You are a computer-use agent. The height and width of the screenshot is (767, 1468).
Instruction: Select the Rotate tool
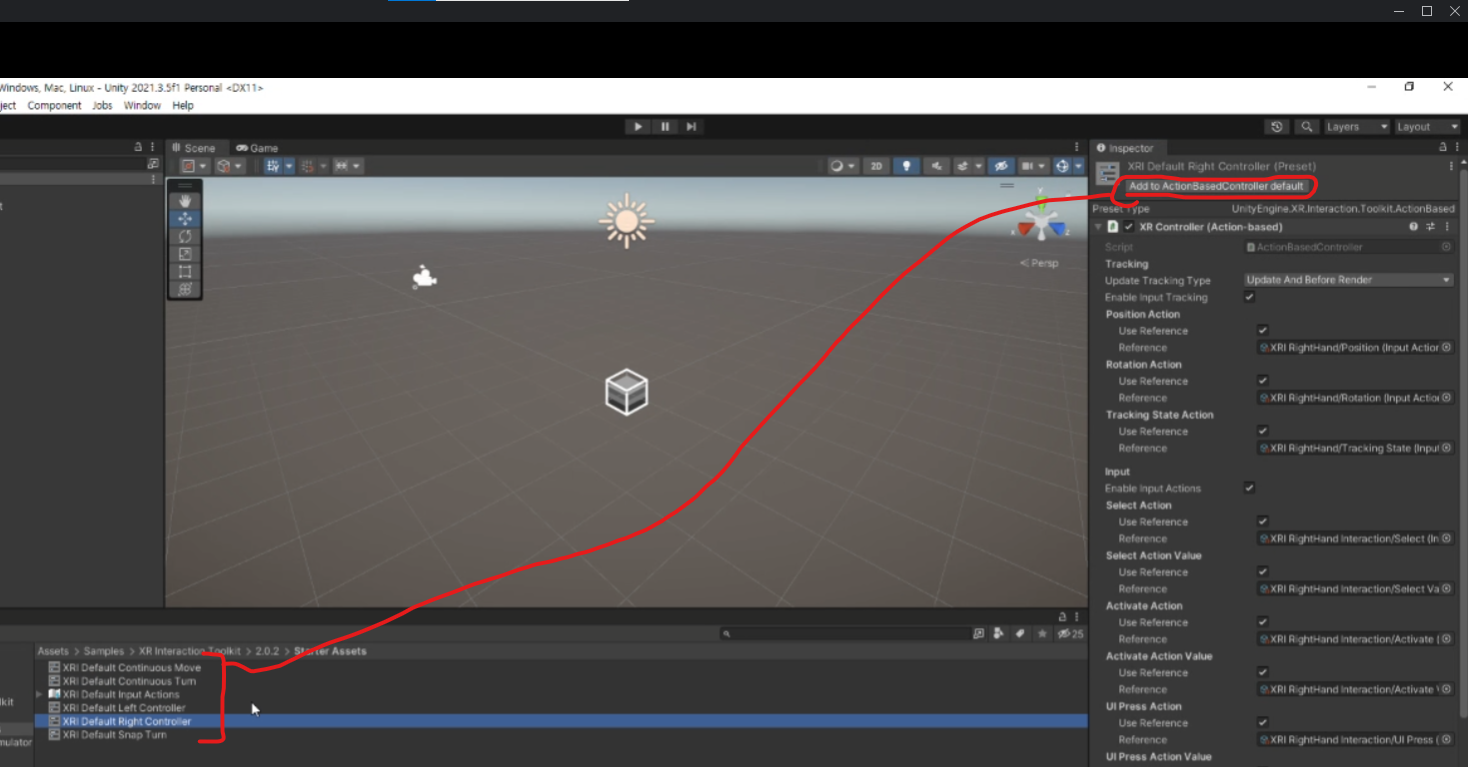[185, 236]
